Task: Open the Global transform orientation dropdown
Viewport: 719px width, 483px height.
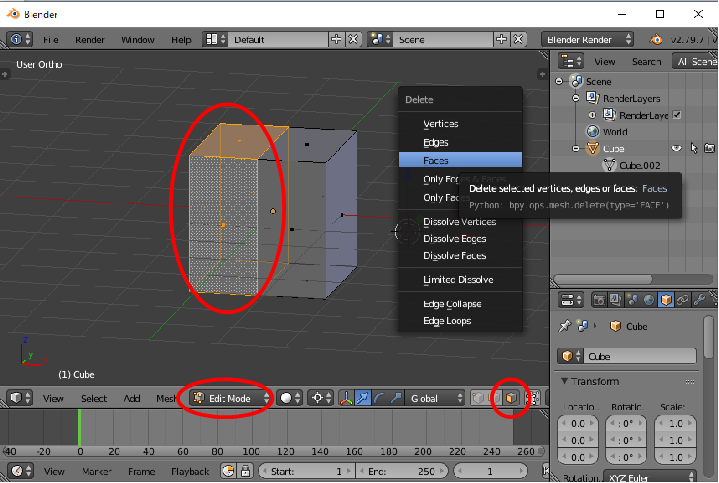Action: [x=435, y=398]
